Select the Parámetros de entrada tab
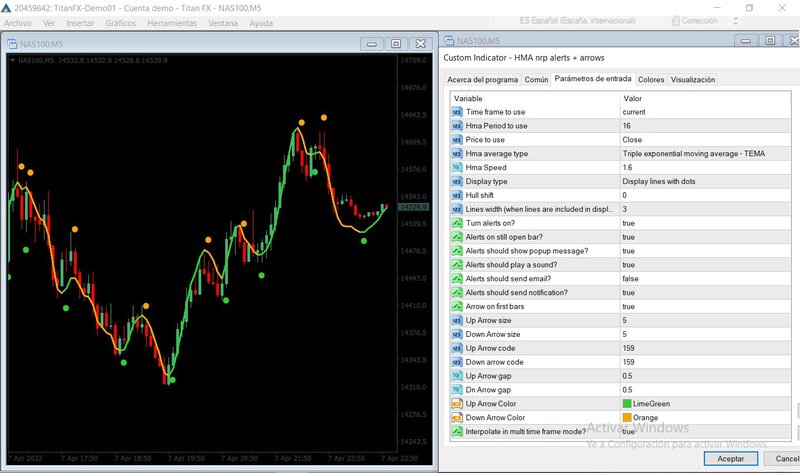This screenshot has height=473, width=800. (x=593, y=79)
